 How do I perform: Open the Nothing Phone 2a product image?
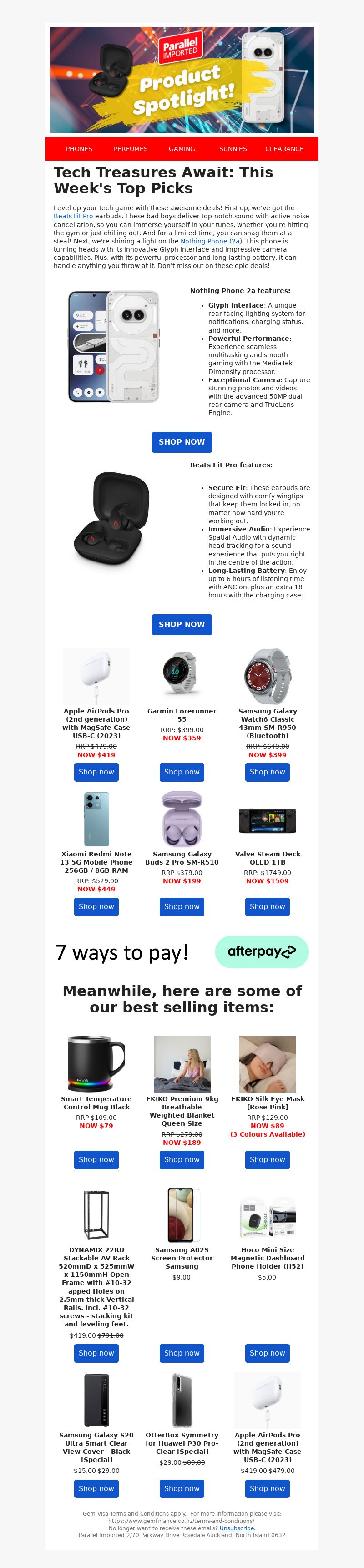114,346
